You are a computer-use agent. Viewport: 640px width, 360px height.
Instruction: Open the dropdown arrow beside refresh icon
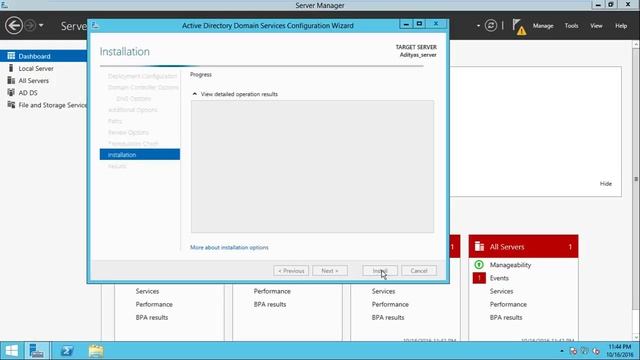478,26
